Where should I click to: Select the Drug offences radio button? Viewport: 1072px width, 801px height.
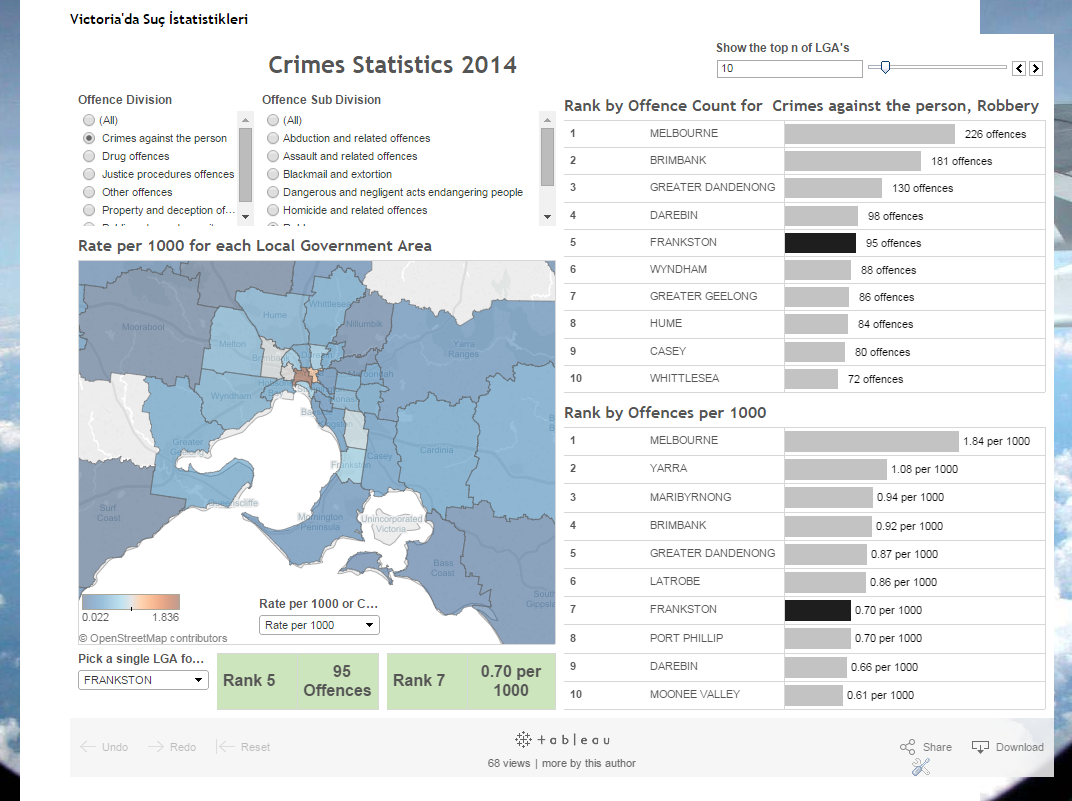(87, 156)
